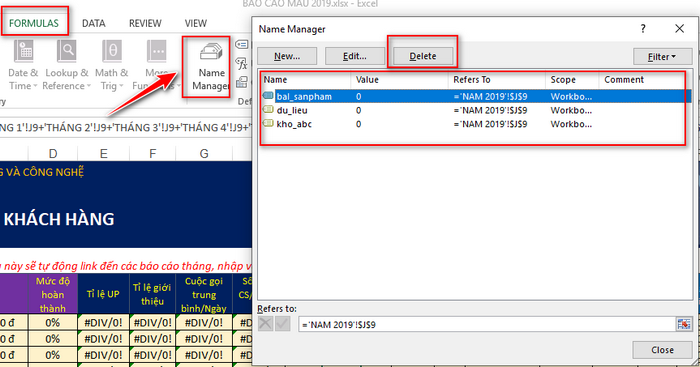
Task: Click the Define Name tag icon in ribbon
Action: (x=242, y=45)
